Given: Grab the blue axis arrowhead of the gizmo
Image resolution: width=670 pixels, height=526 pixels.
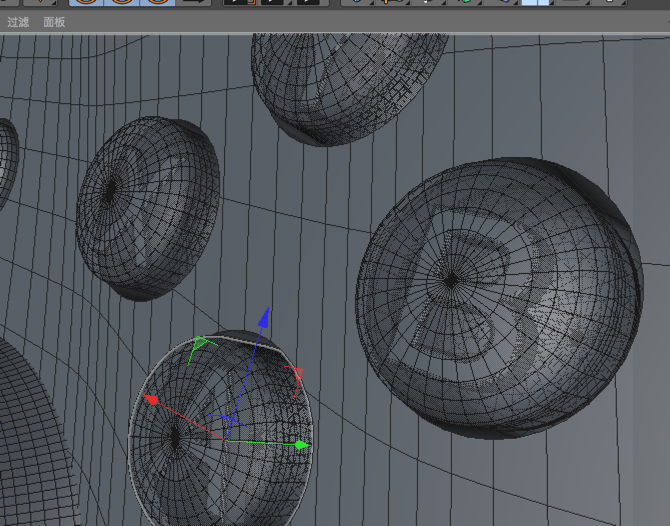Looking at the screenshot, I should pos(264,317).
